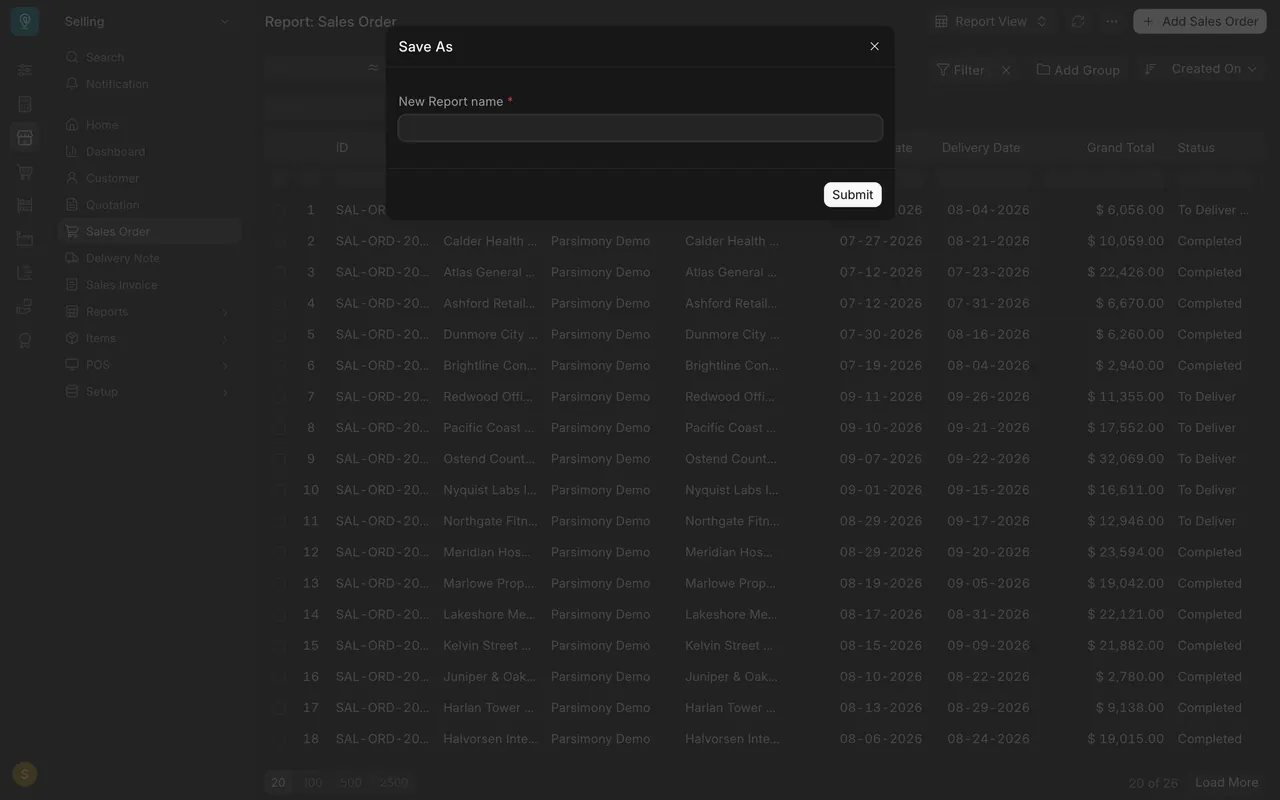Expand the Setup sidebar section
This screenshot has height=800, width=1280.
coord(150,392)
